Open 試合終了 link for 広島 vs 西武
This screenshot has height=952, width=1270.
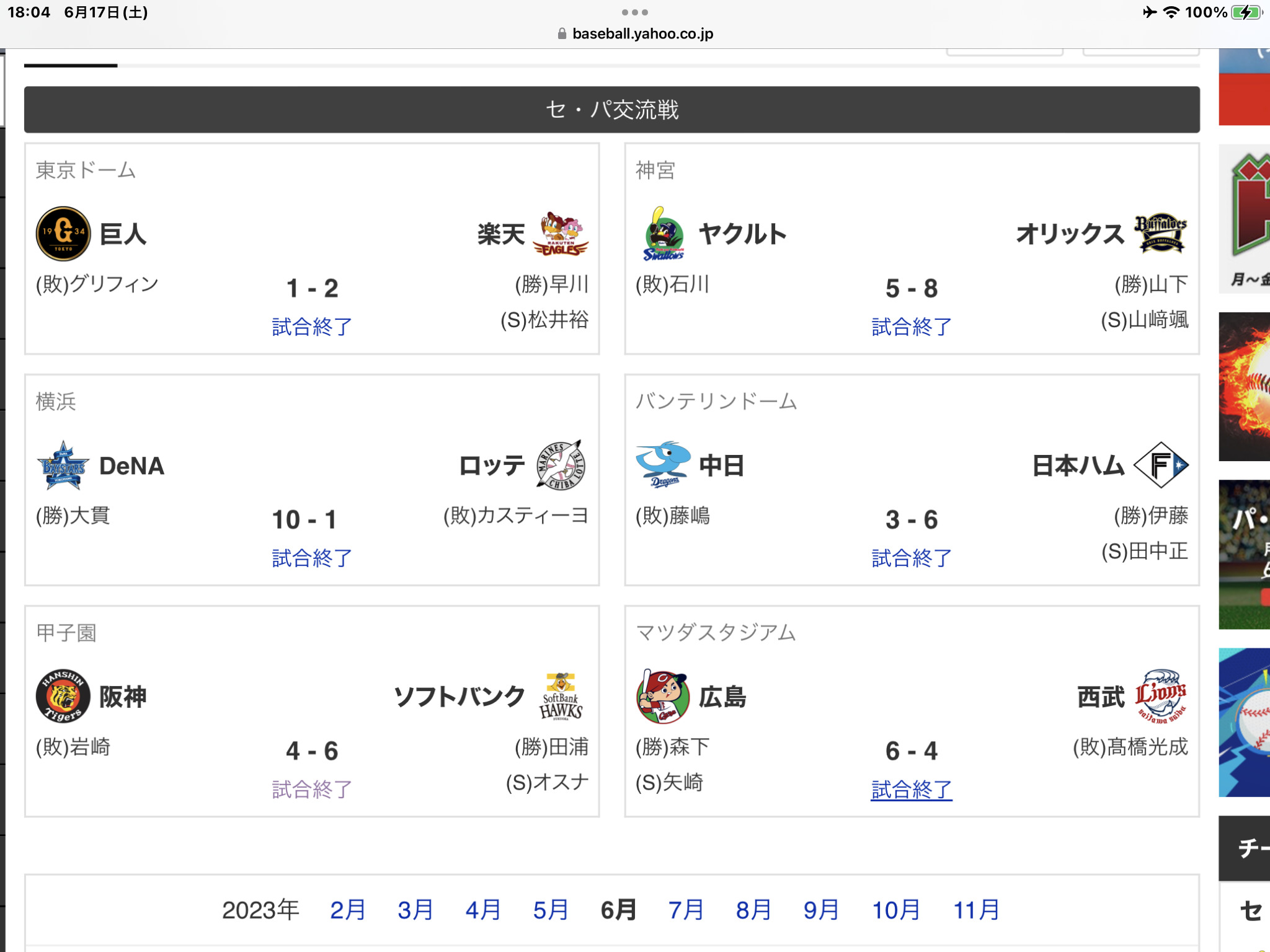pos(911,790)
